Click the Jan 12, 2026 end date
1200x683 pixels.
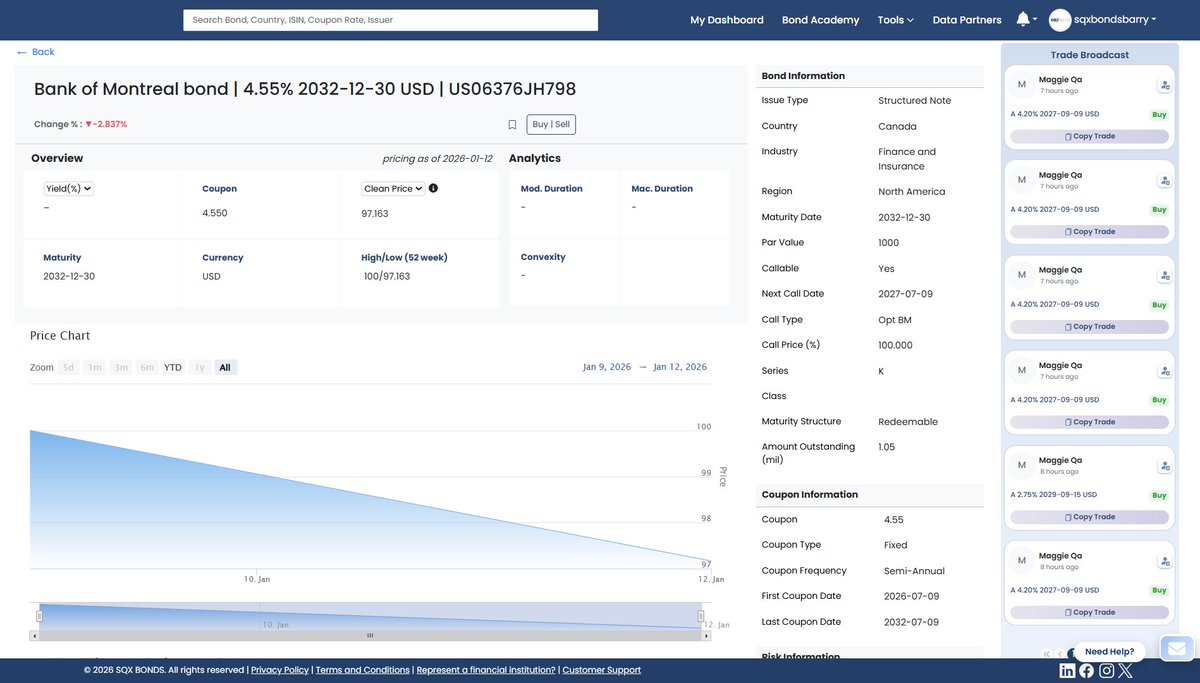click(680, 367)
